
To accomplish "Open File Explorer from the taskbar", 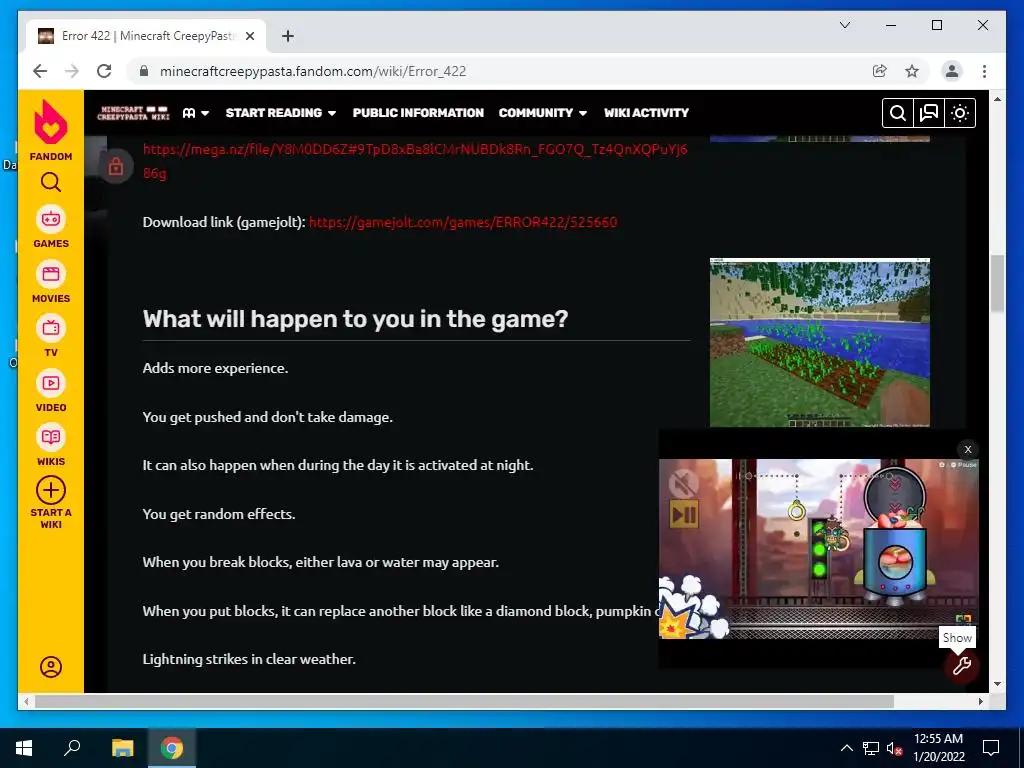I will [122, 748].
